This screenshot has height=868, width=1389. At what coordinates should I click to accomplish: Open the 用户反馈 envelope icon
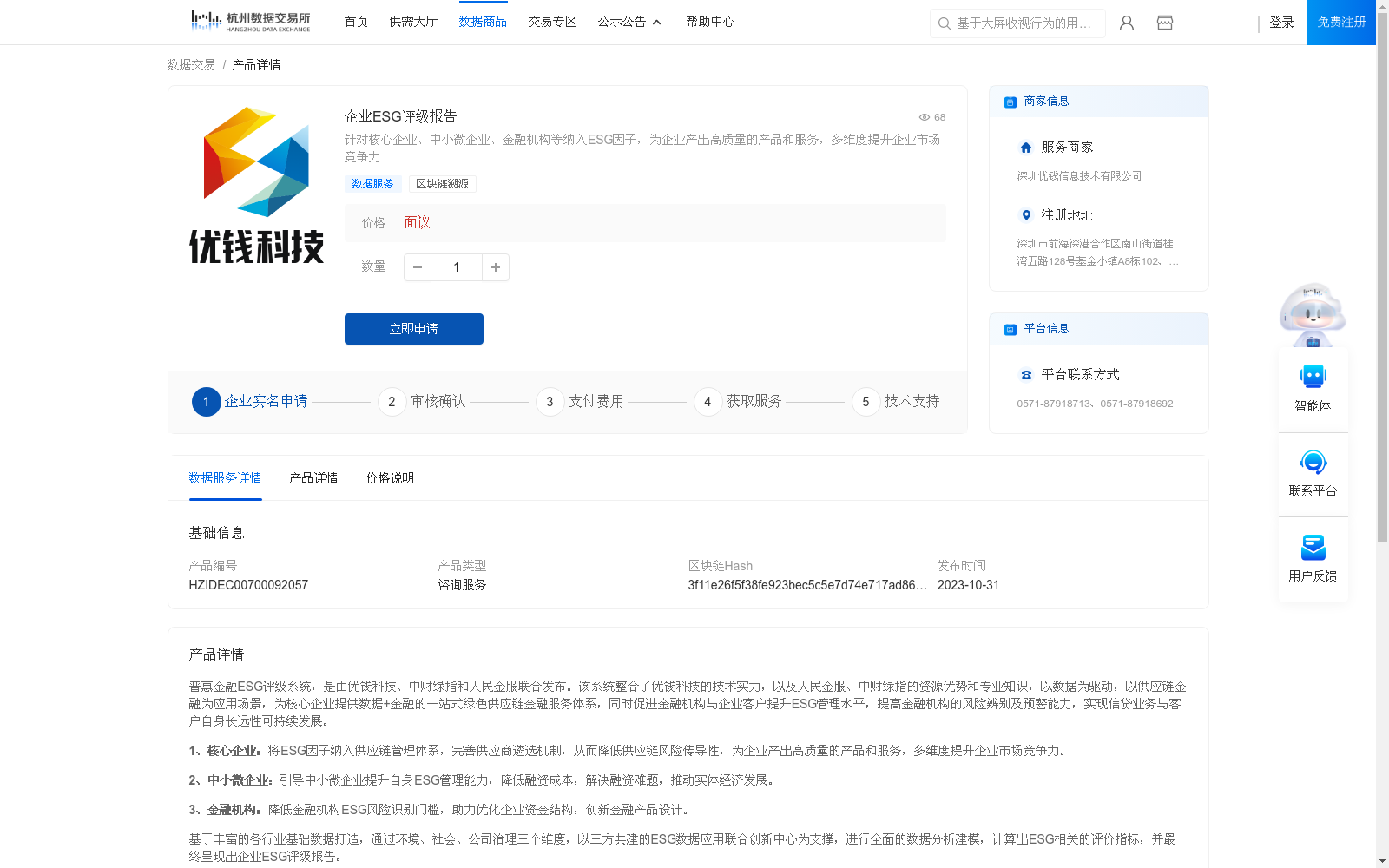click(1313, 547)
